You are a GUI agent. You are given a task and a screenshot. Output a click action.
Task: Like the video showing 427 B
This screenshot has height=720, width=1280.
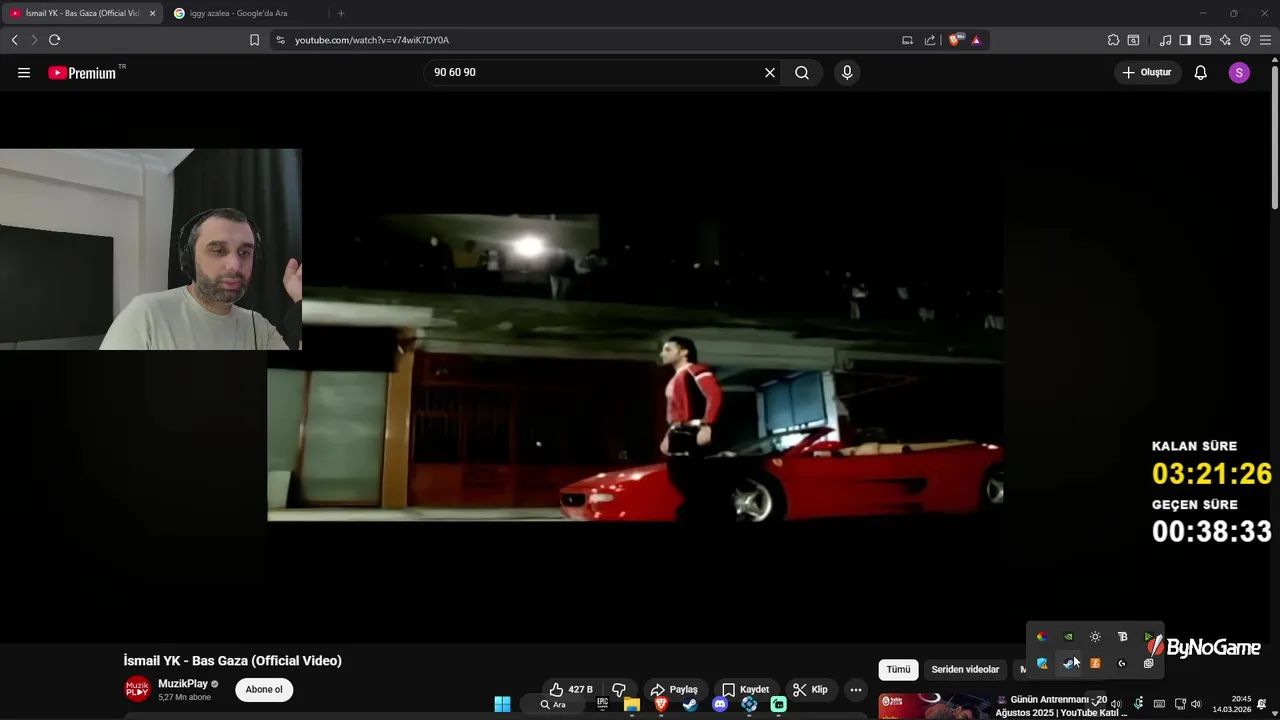571,690
